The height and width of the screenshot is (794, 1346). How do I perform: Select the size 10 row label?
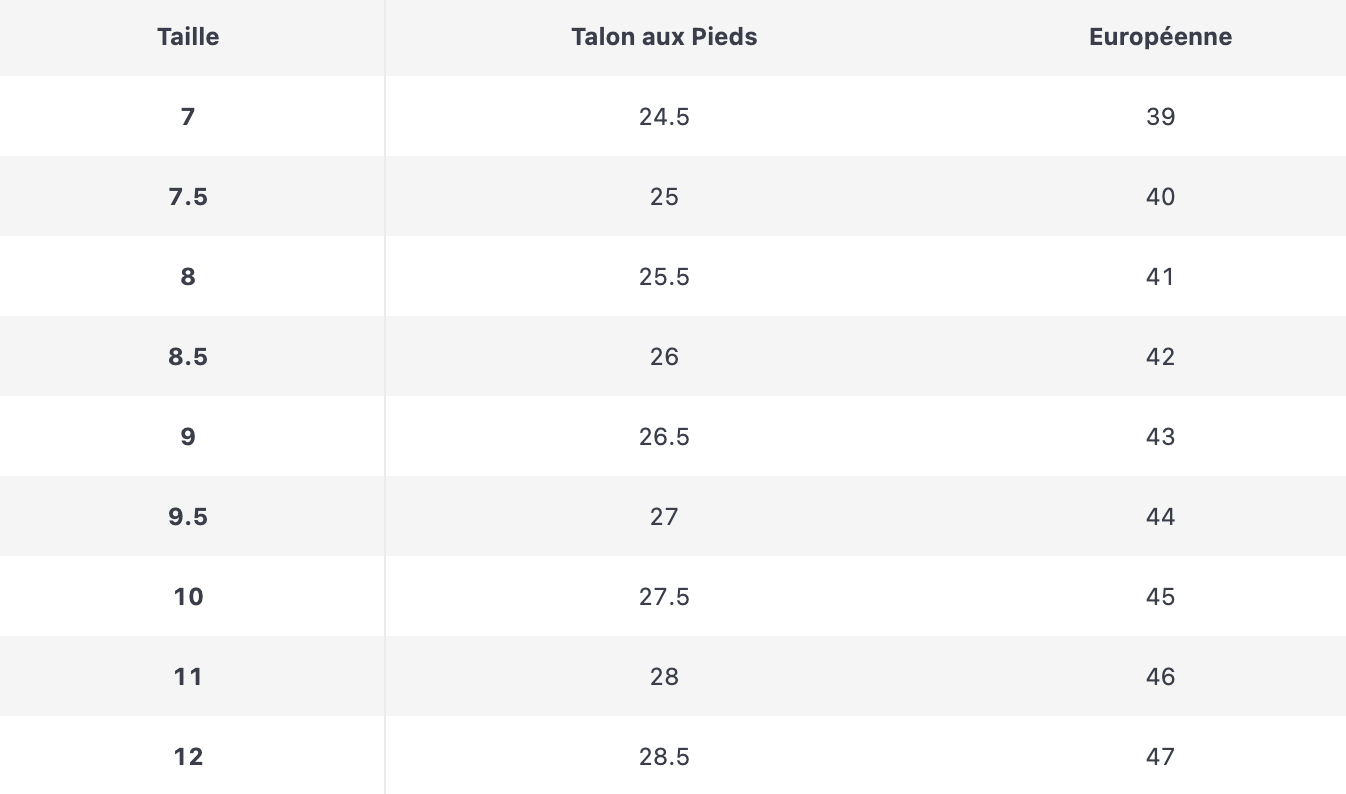pyautogui.click(x=188, y=597)
